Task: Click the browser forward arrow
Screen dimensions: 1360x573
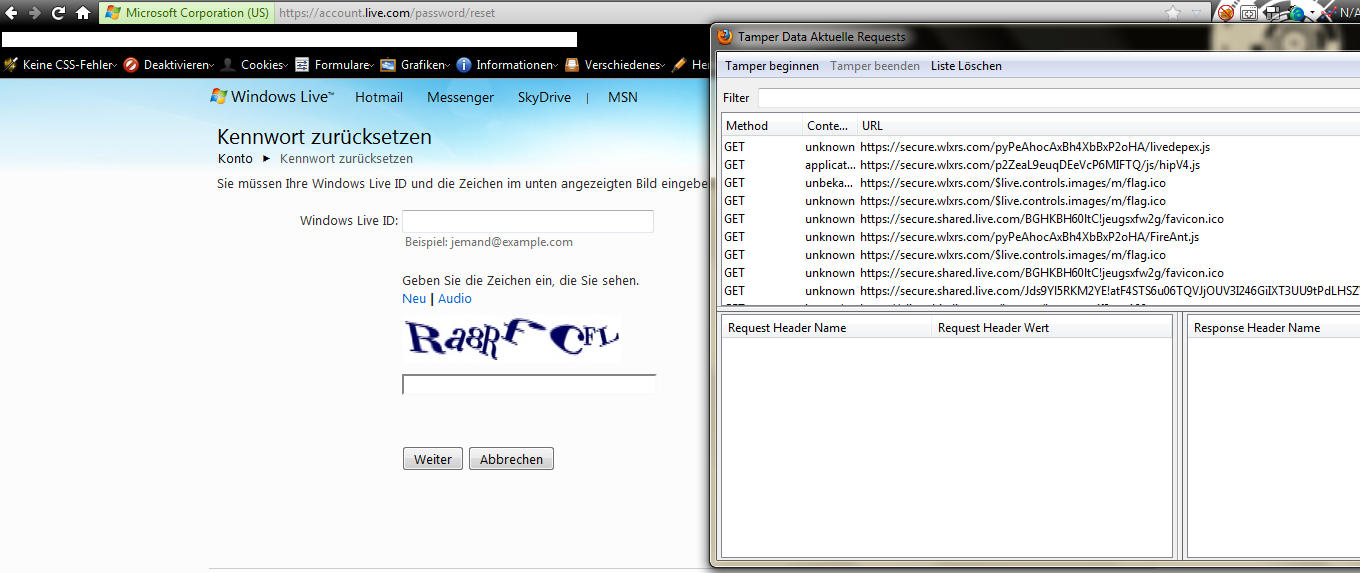Action: point(35,13)
